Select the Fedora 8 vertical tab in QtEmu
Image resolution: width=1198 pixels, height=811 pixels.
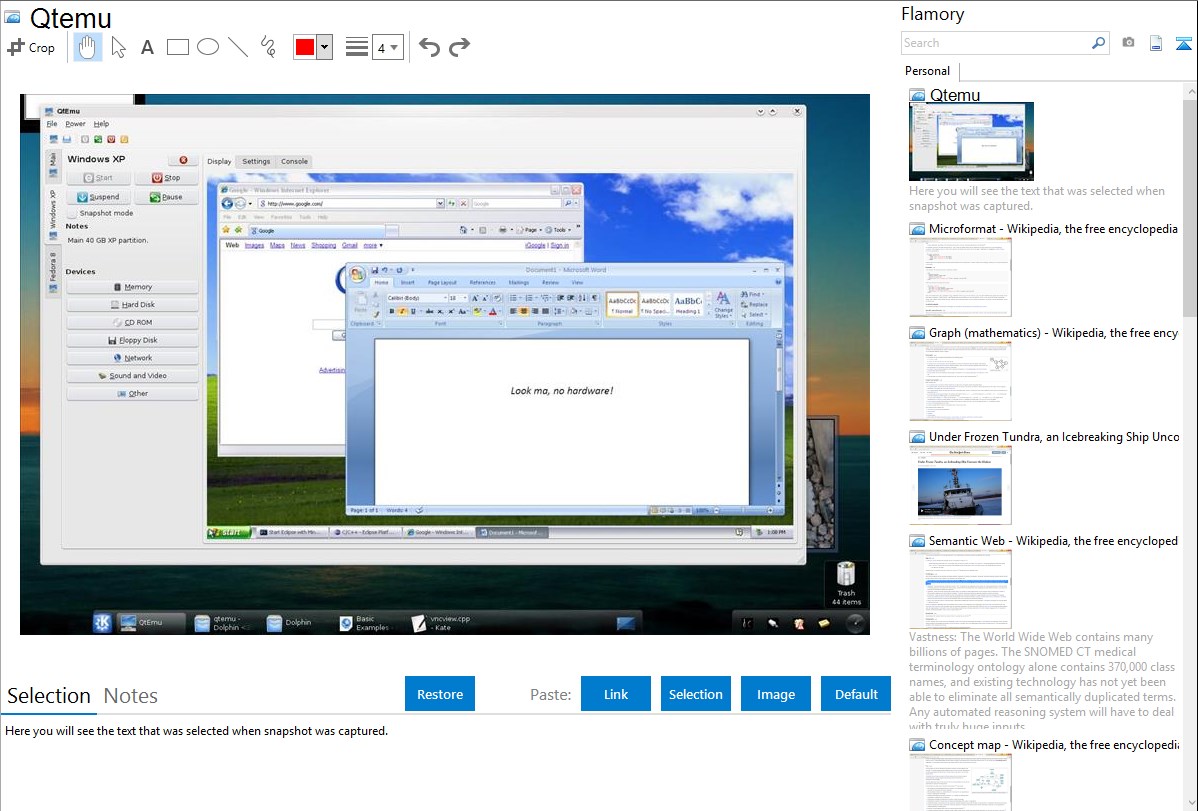53,271
